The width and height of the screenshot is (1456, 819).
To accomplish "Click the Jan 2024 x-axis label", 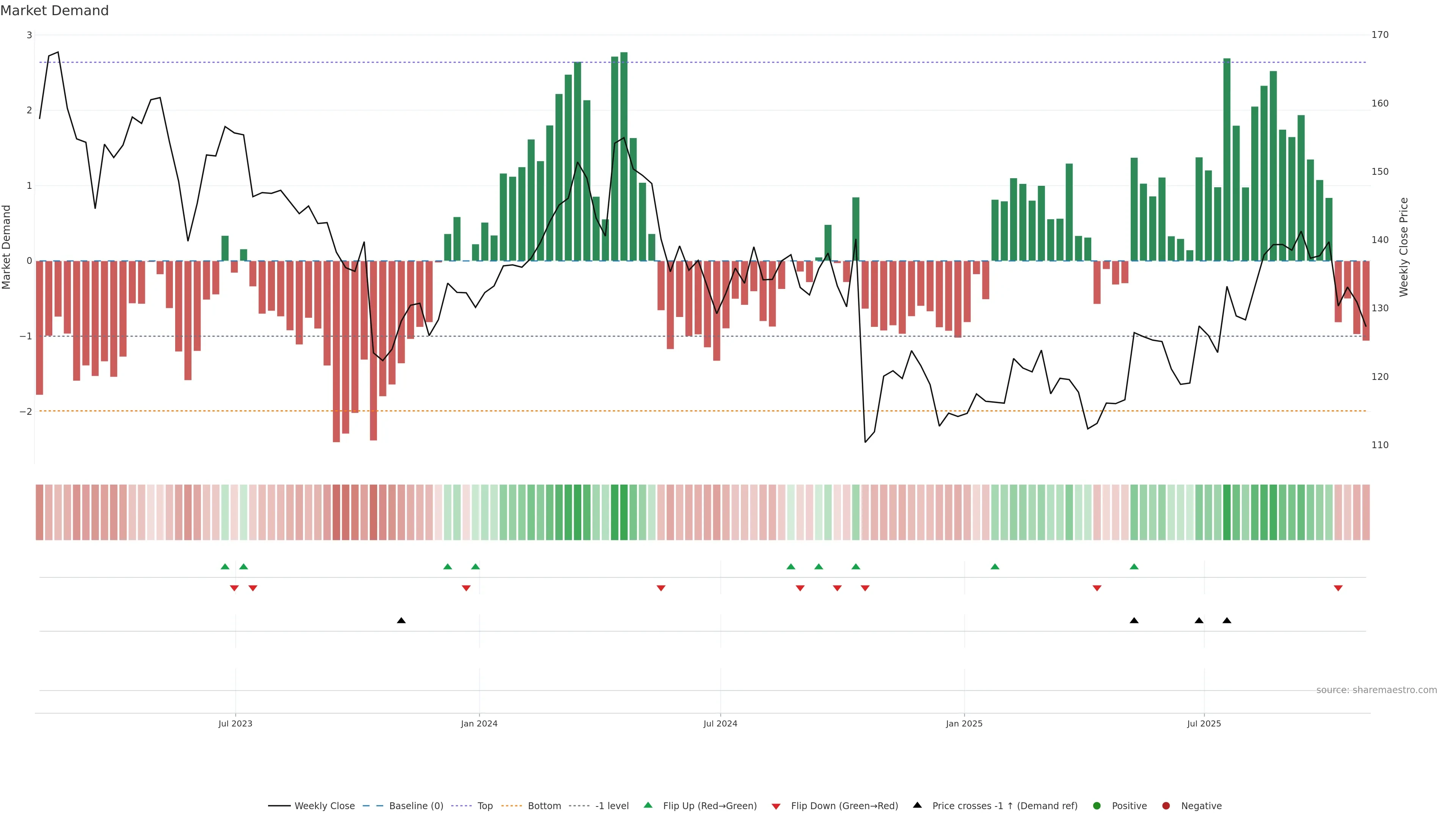I will 479,724.
